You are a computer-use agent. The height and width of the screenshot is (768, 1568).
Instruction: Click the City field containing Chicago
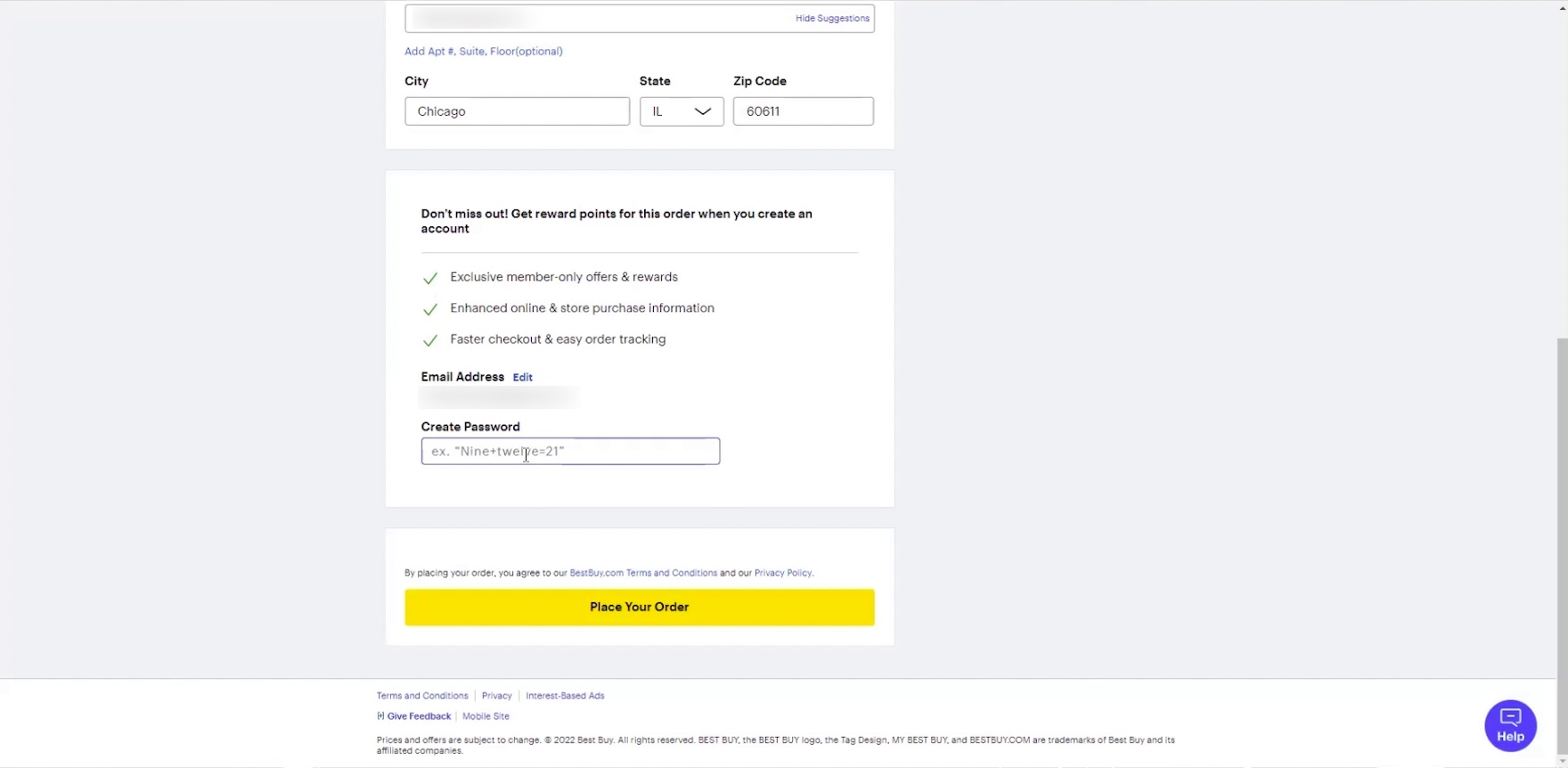[517, 111]
